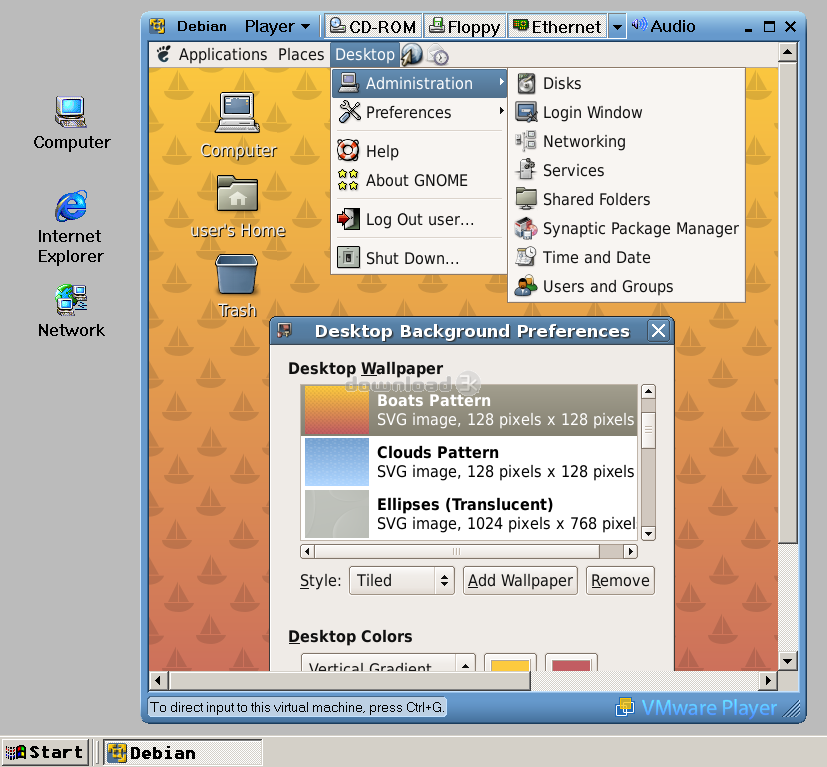Open the Computer icon on the Debian desktop
This screenshot has height=767, width=827.
coord(238,126)
